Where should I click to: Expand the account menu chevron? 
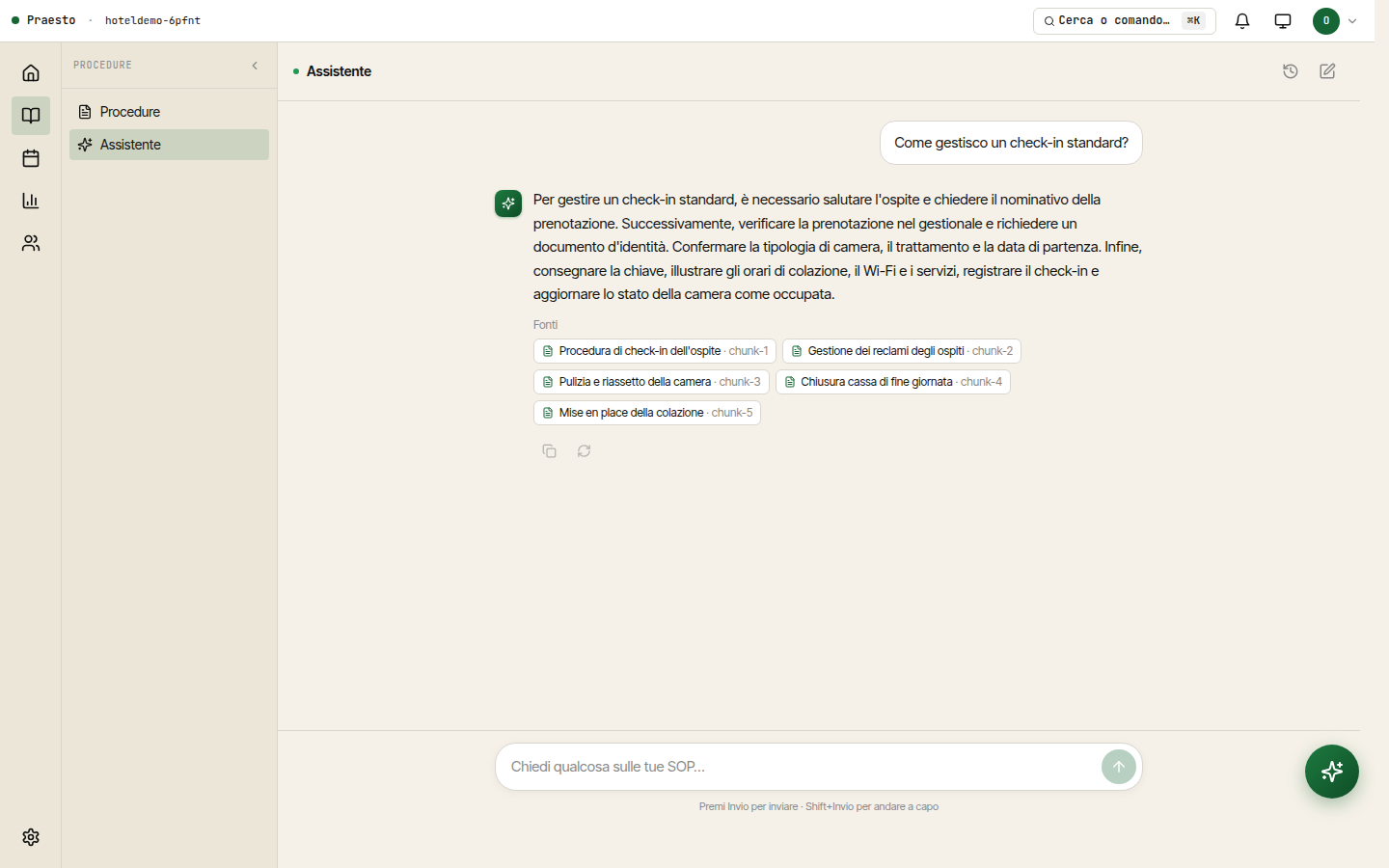point(1352,21)
